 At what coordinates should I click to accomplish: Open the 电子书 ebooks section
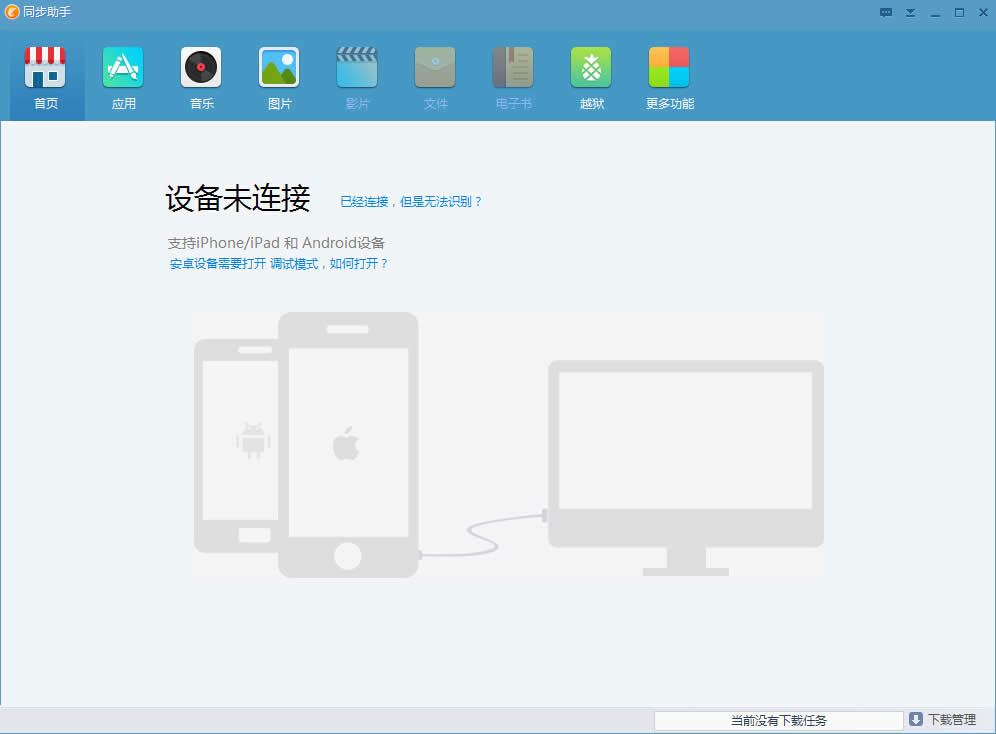tap(513, 79)
